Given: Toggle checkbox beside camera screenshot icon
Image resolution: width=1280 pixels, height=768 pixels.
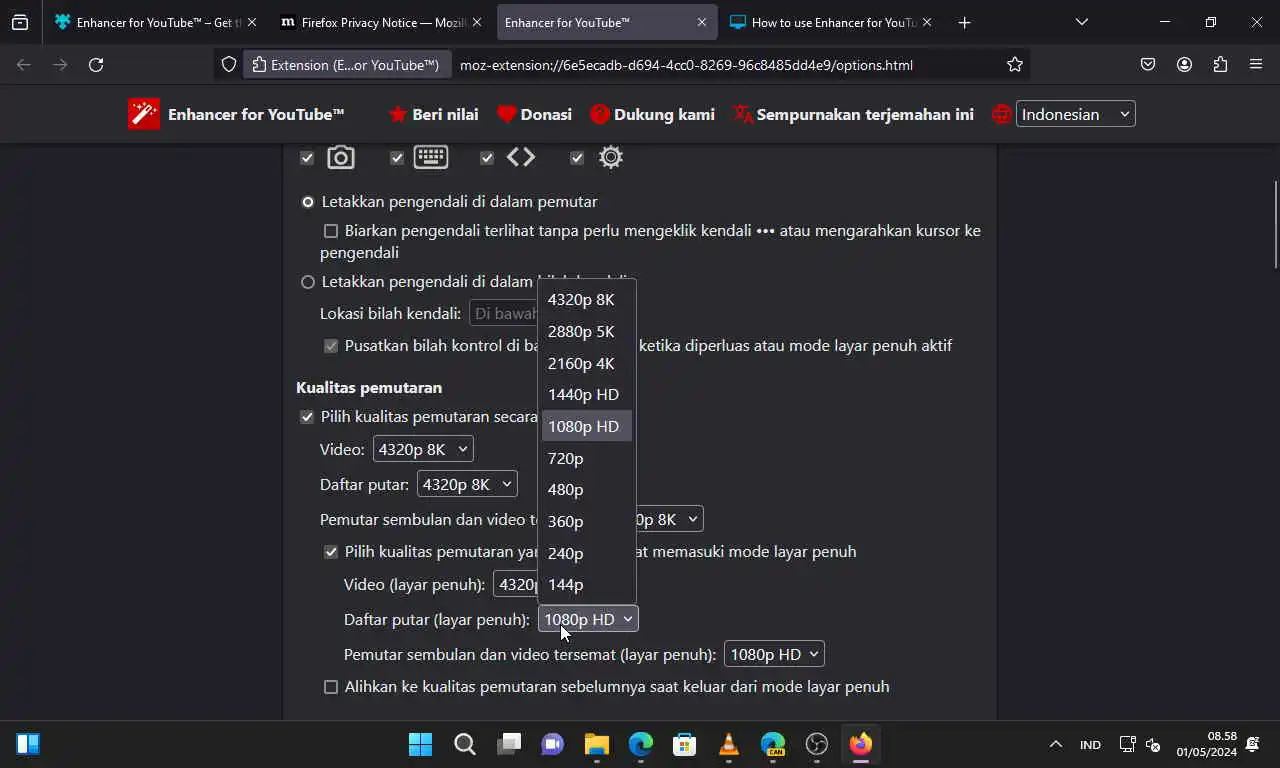Looking at the screenshot, I should point(307,158).
